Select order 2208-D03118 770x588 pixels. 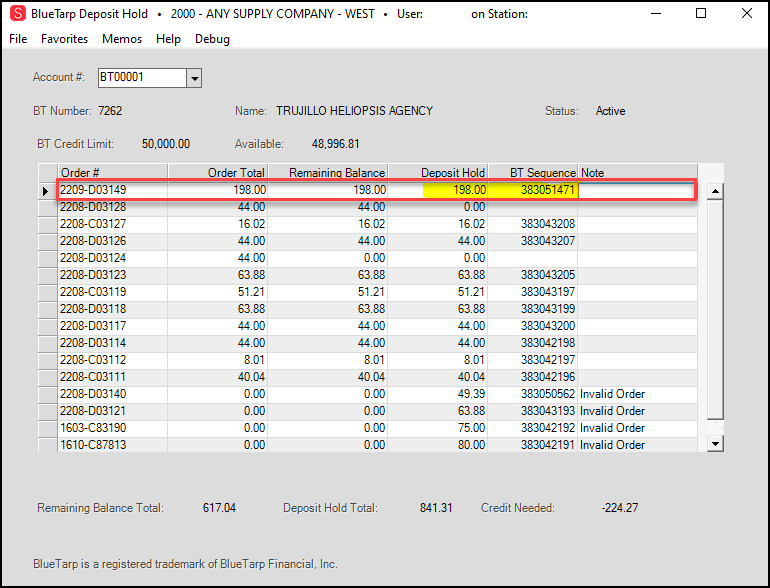112,309
